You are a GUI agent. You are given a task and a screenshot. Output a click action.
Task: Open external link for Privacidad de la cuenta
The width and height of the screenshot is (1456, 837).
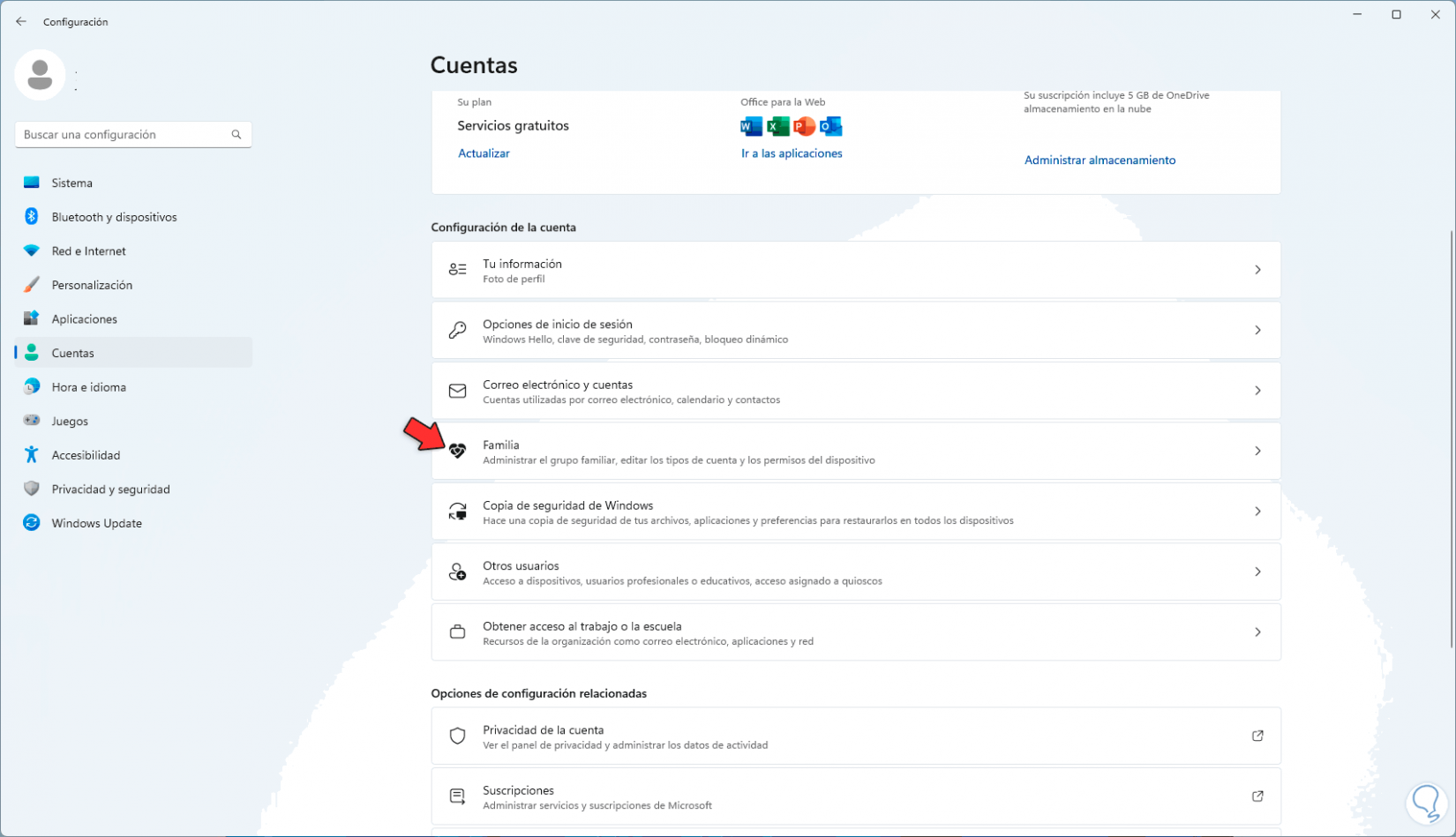[1257, 736]
